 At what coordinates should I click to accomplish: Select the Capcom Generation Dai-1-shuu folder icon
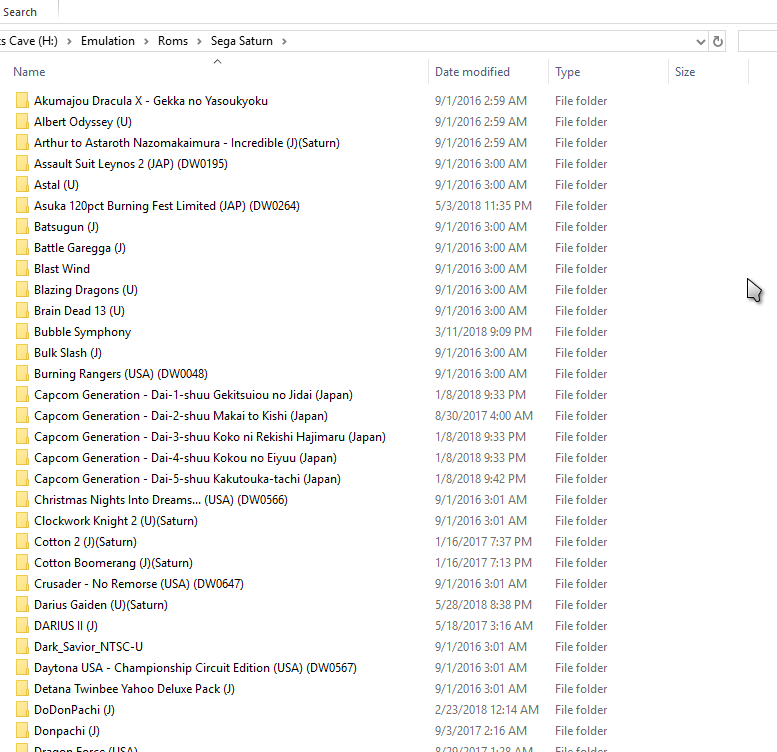pyautogui.click(x=22, y=395)
